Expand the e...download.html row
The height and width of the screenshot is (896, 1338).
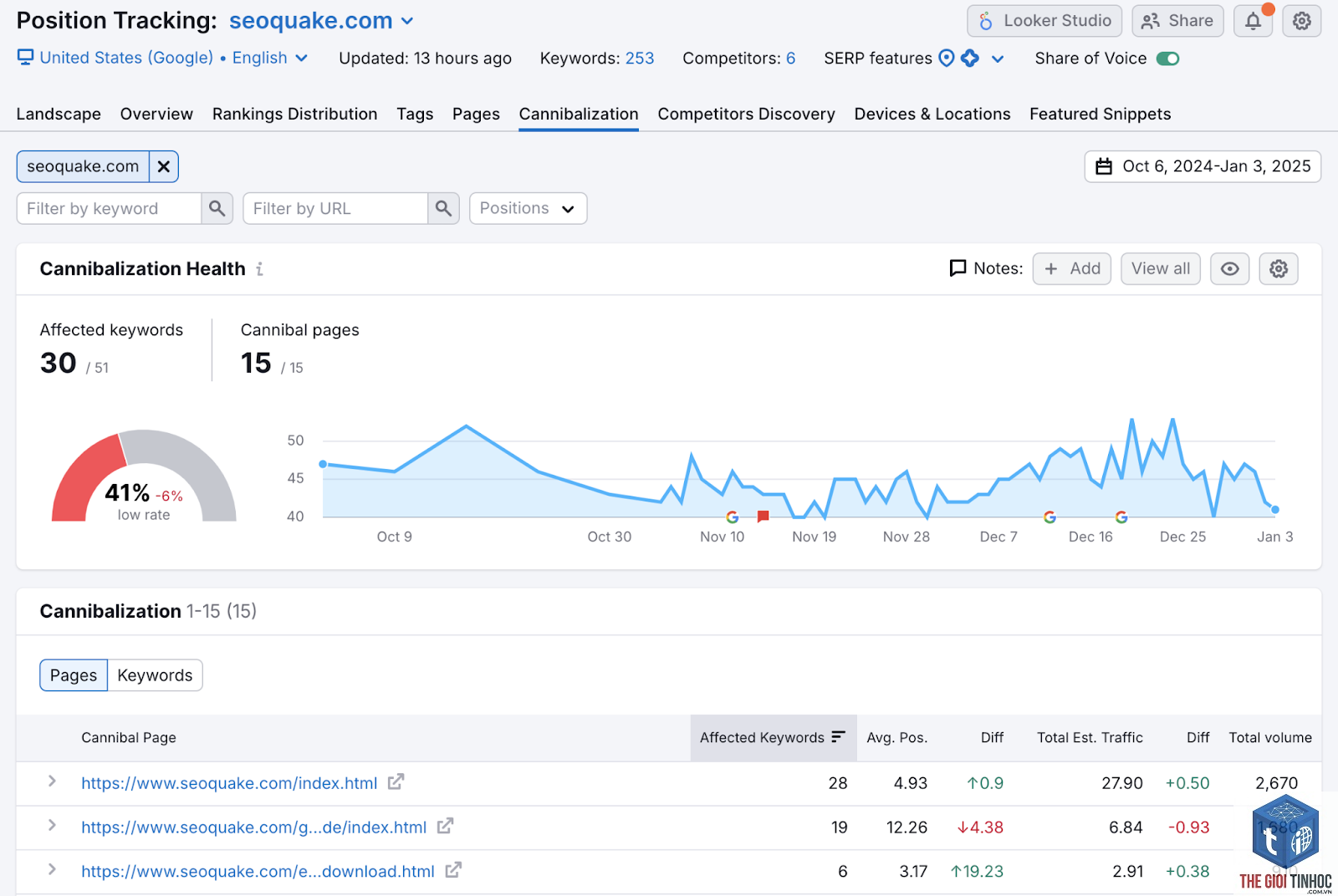coord(52,870)
